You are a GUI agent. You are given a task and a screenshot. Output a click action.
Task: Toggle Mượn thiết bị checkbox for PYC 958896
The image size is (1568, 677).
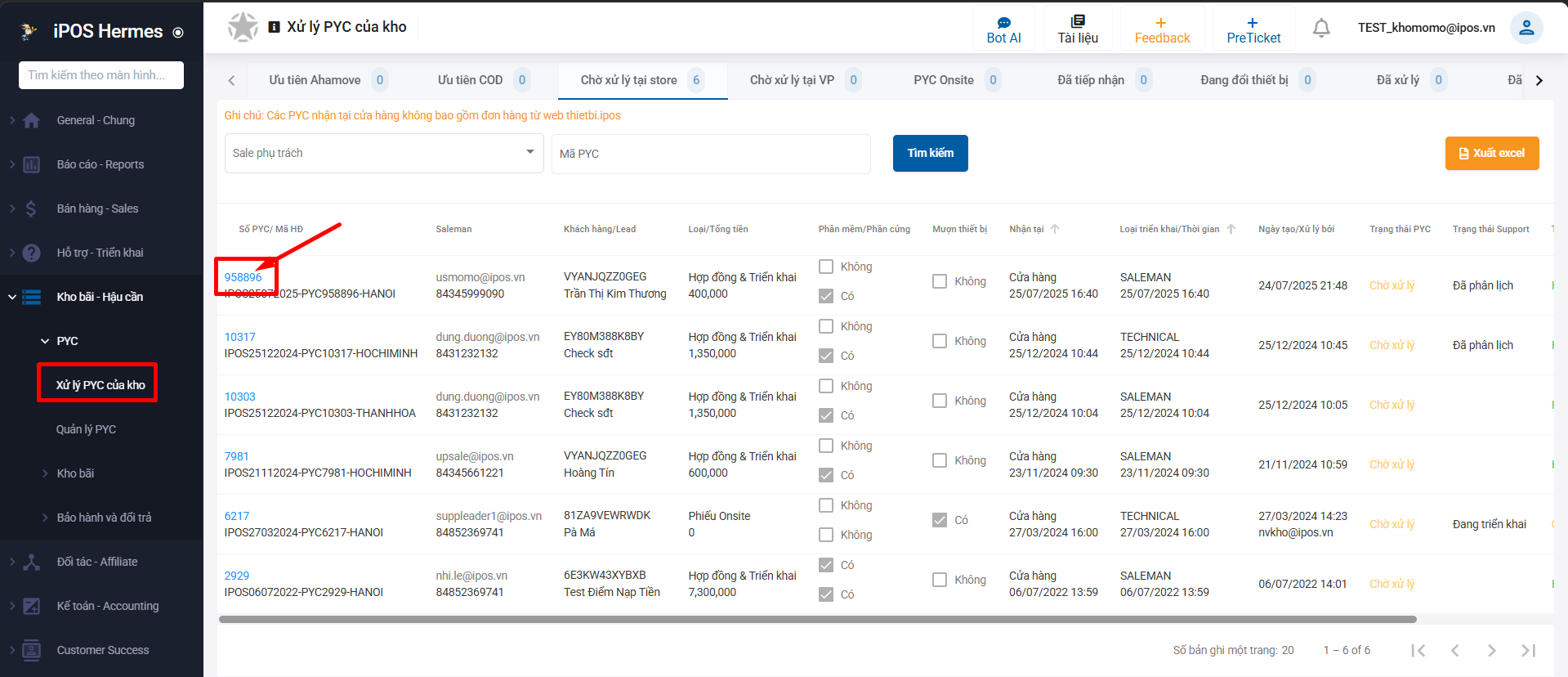940,281
